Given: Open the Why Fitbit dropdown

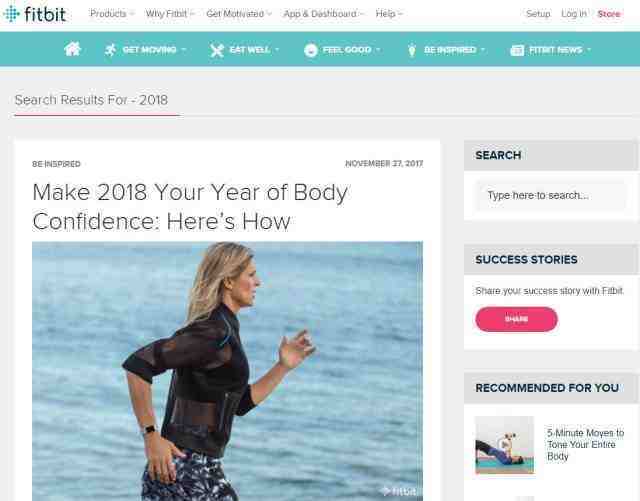Looking at the screenshot, I should 170,14.
